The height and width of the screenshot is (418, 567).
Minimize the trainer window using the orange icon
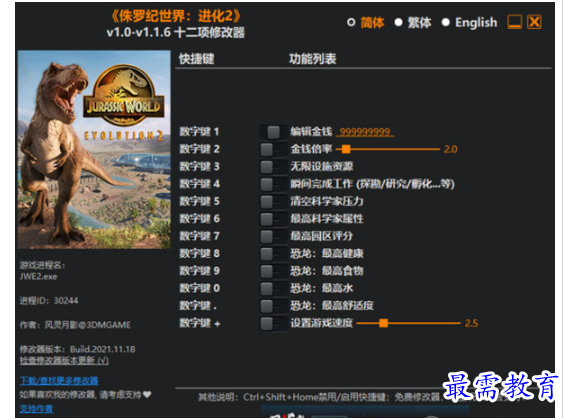click(x=515, y=22)
